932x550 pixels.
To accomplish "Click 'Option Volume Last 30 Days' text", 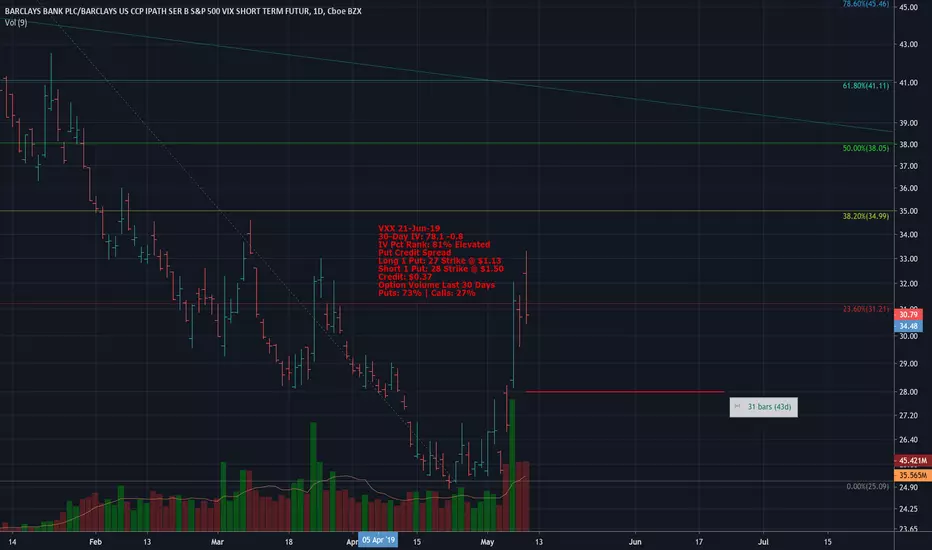I will coord(436,285).
